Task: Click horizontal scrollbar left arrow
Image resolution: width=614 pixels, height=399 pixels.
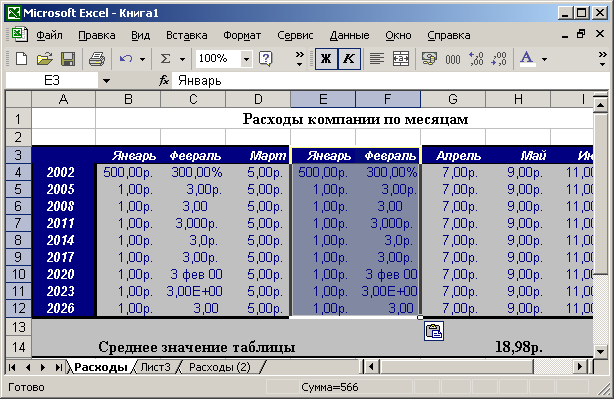Action: point(371,367)
